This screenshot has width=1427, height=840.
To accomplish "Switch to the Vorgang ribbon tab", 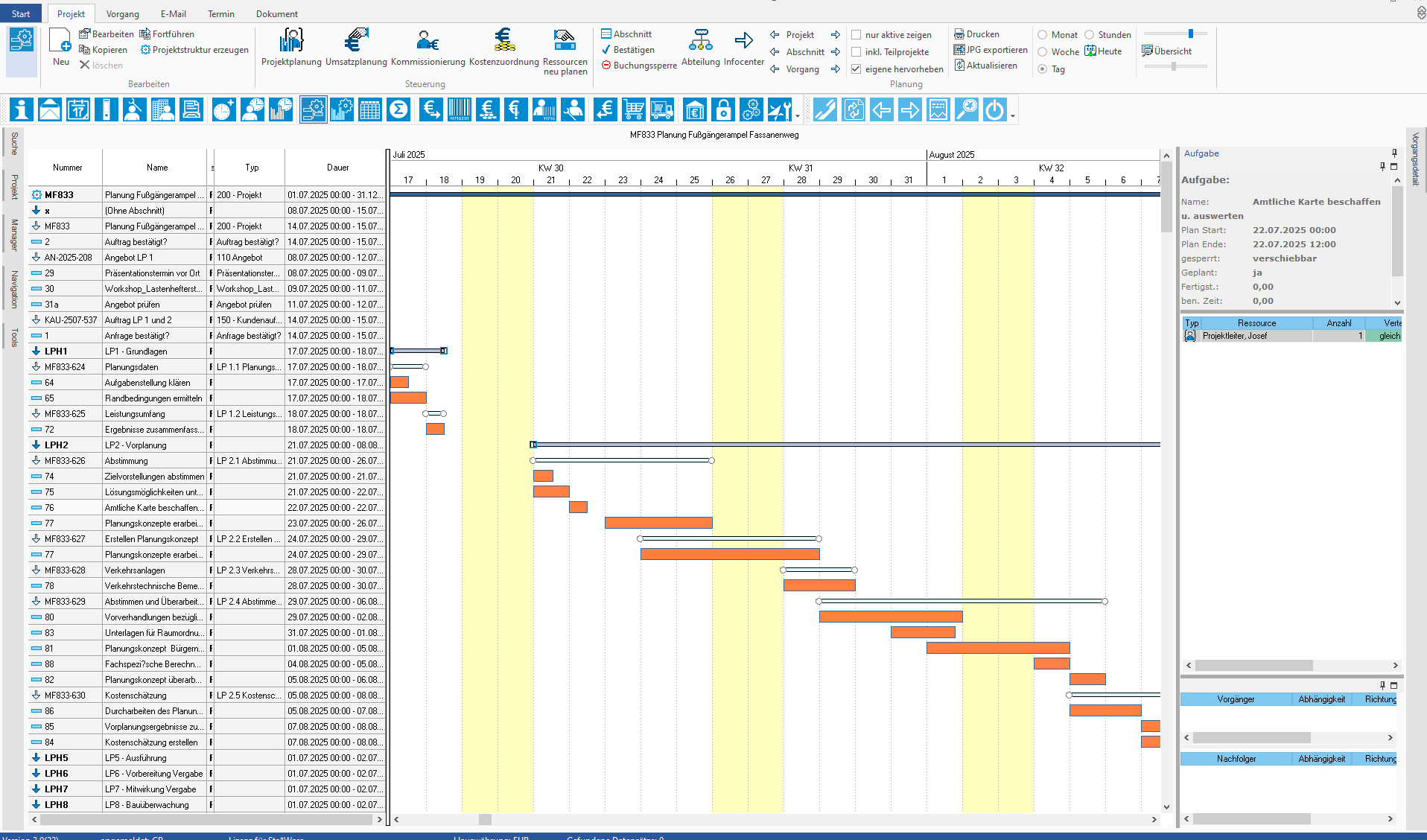I will (x=122, y=14).
